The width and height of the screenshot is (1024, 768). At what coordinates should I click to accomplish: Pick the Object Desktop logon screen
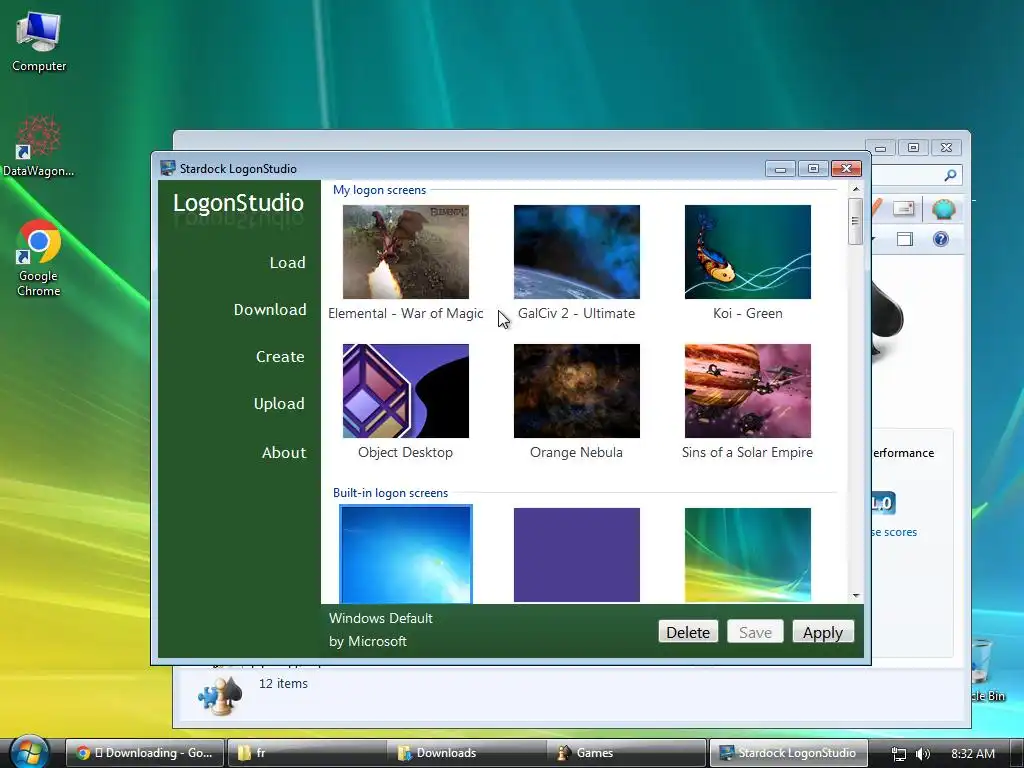(406, 391)
